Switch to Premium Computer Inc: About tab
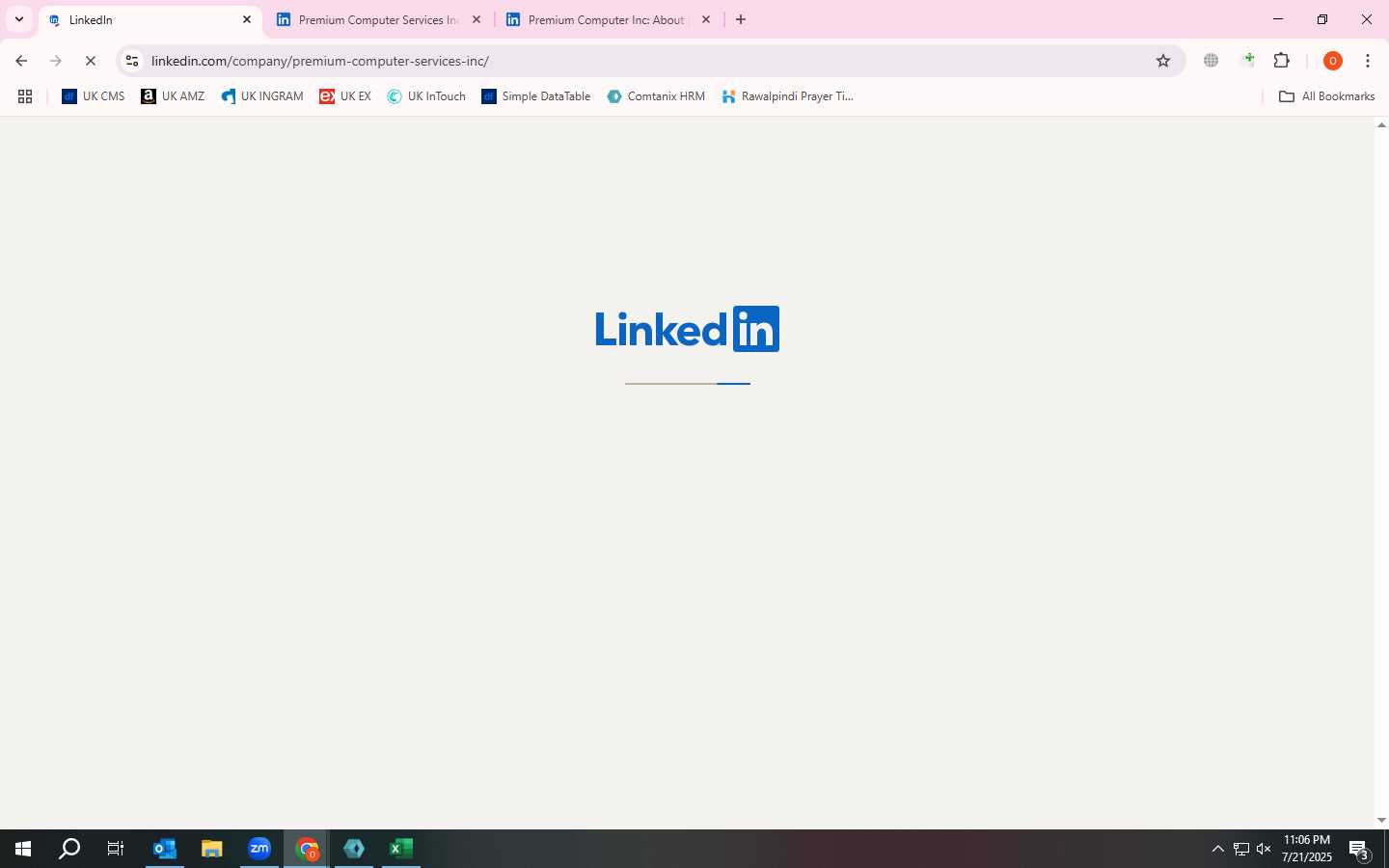The width and height of the screenshot is (1389, 868). pyautogui.click(x=609, y=19)
